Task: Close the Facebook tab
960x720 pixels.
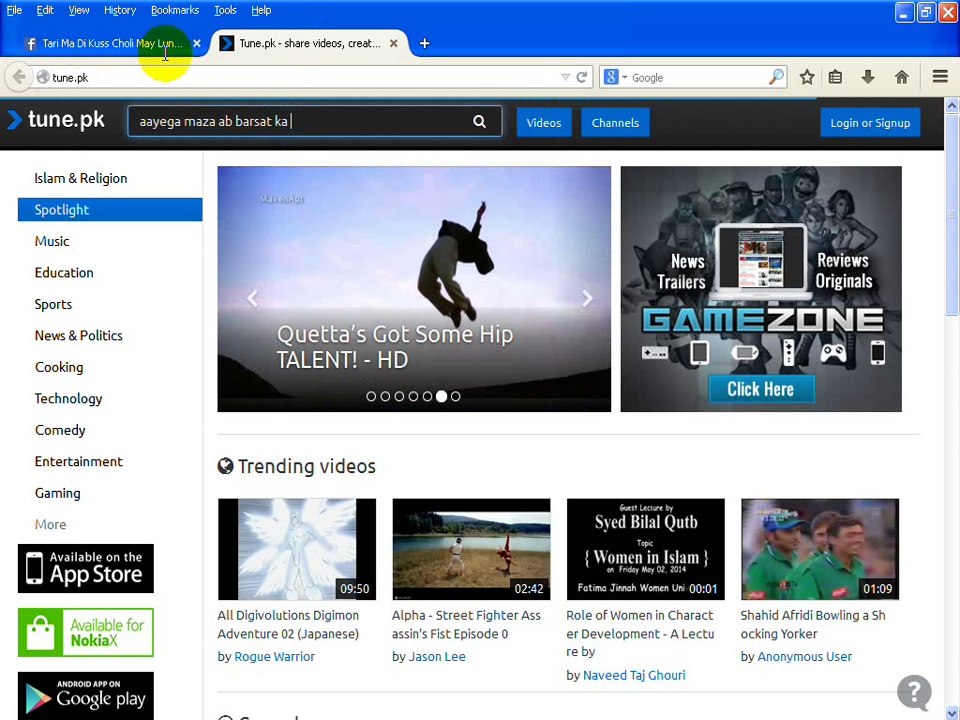Action: click(x=197, y=43)
